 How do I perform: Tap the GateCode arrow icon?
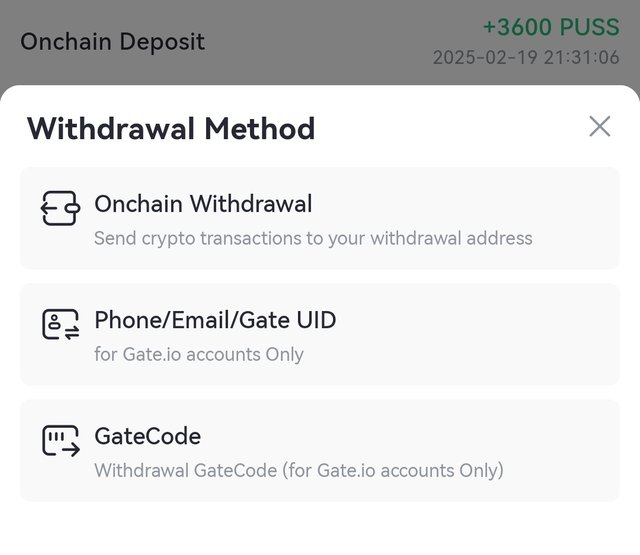[60, 441]
